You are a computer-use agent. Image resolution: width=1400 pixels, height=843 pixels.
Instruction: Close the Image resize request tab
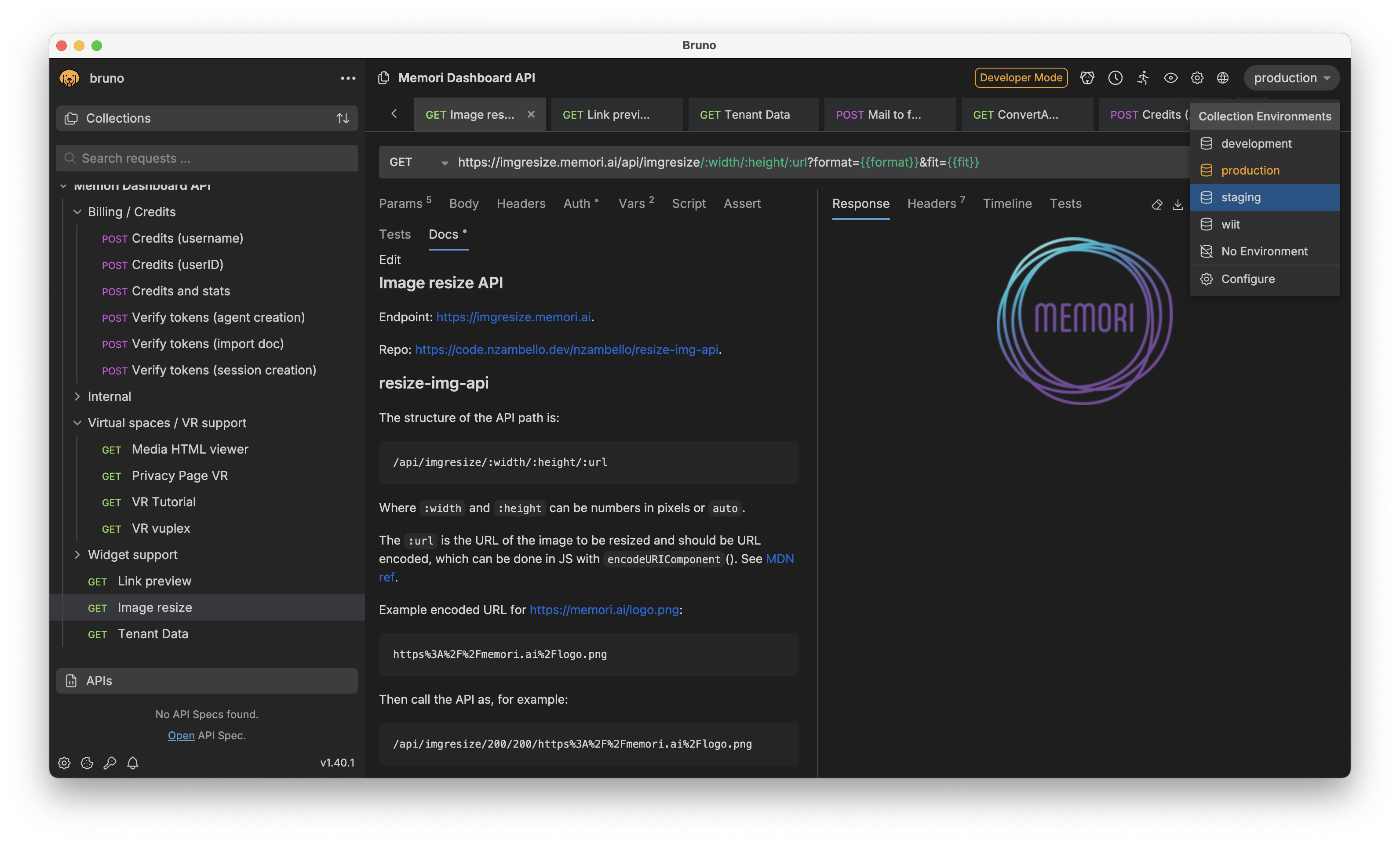pyautogui.click(x=531, y=114)
